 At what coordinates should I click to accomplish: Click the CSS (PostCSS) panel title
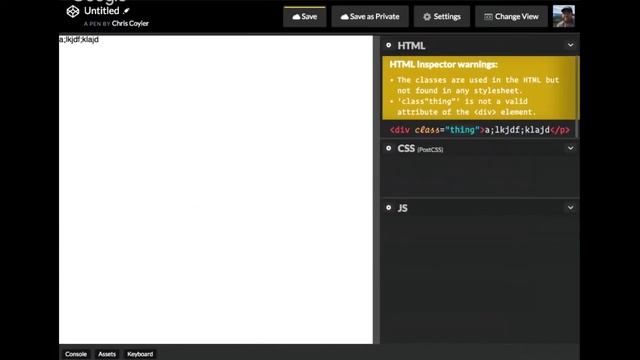(x=420, y=149)
